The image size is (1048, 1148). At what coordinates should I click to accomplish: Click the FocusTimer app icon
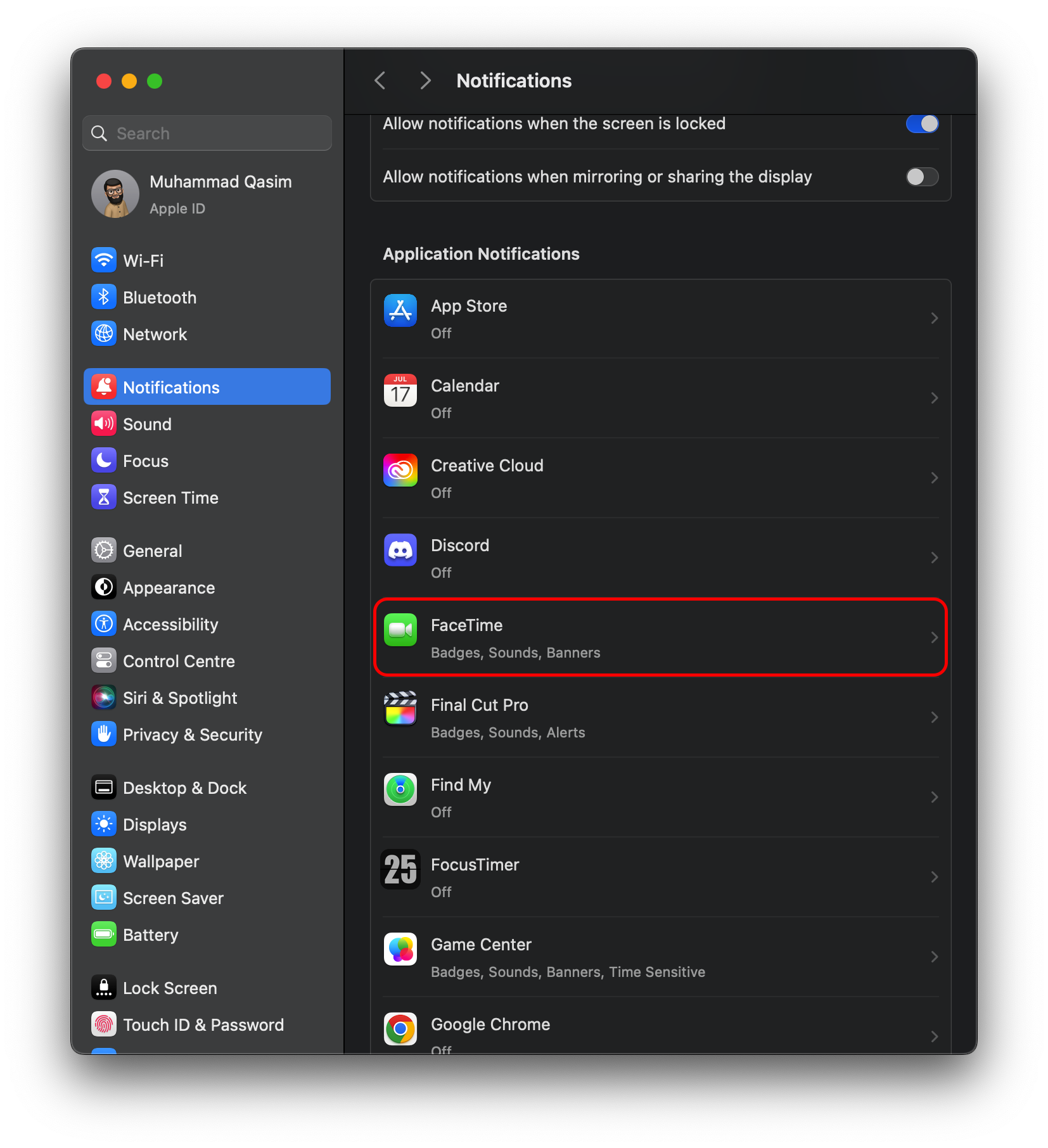tap(400, 869)
